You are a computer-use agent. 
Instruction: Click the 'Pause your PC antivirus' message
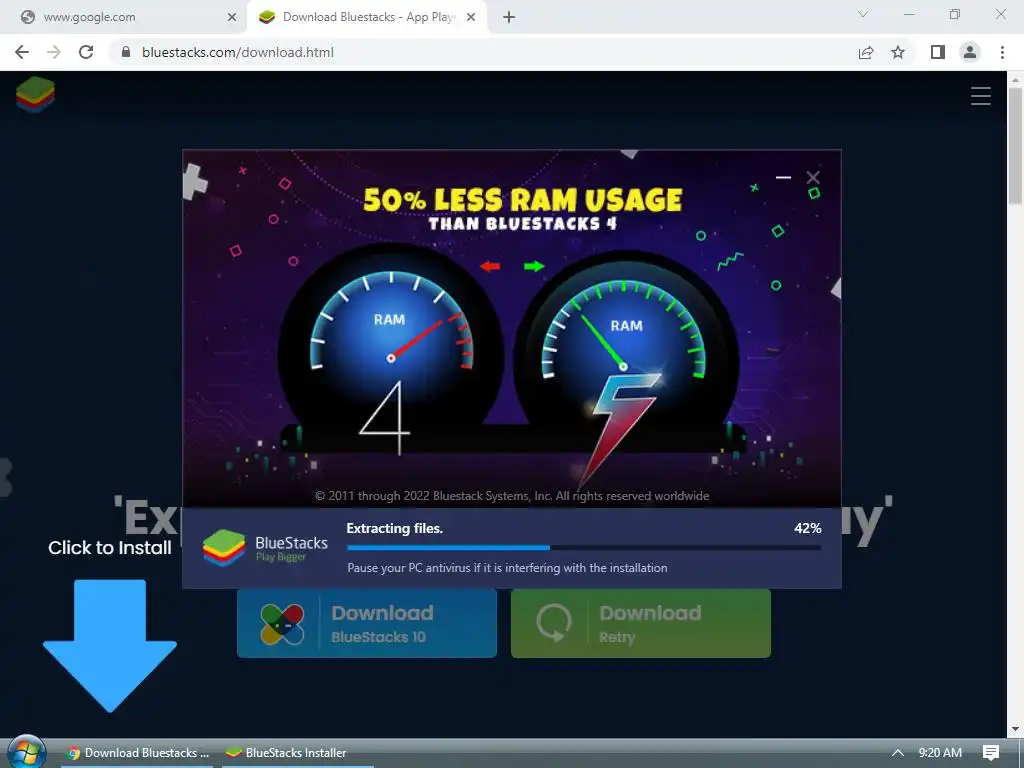click(x=507, y=568)
